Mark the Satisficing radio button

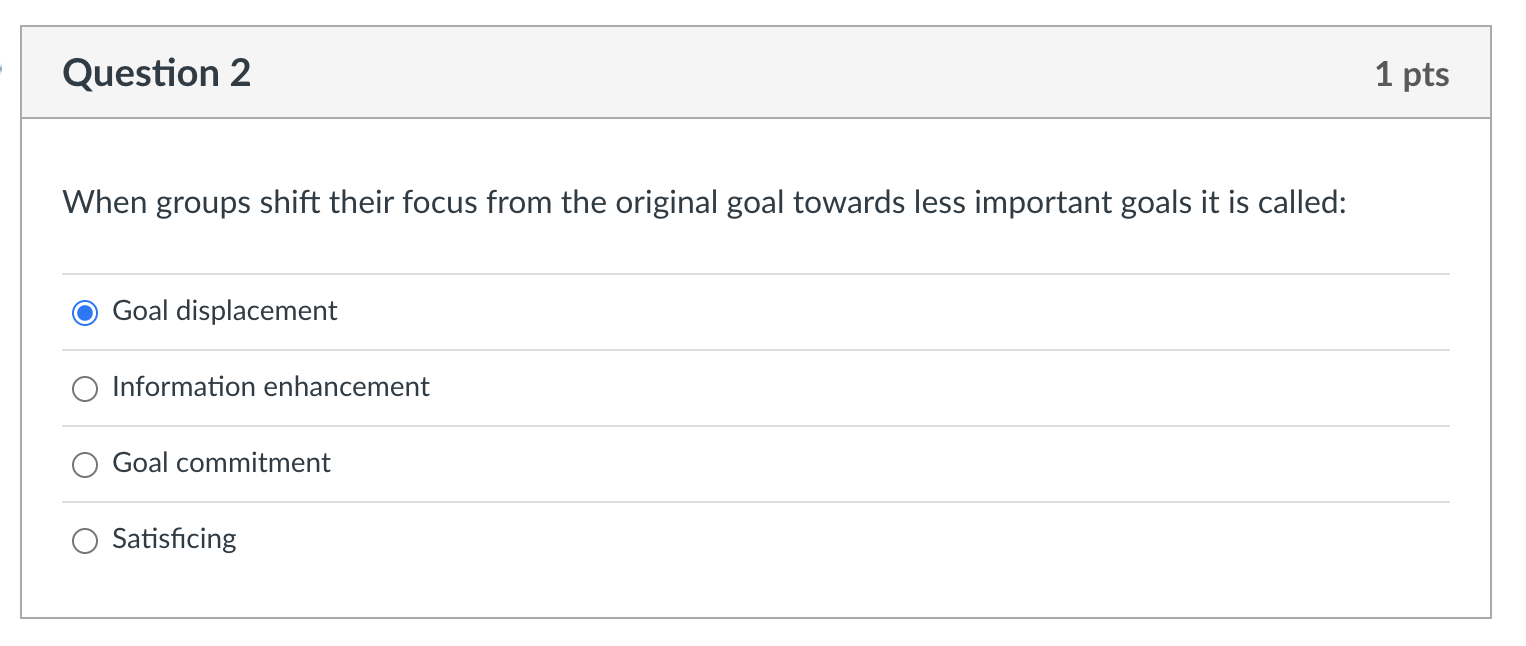(86, 541)
